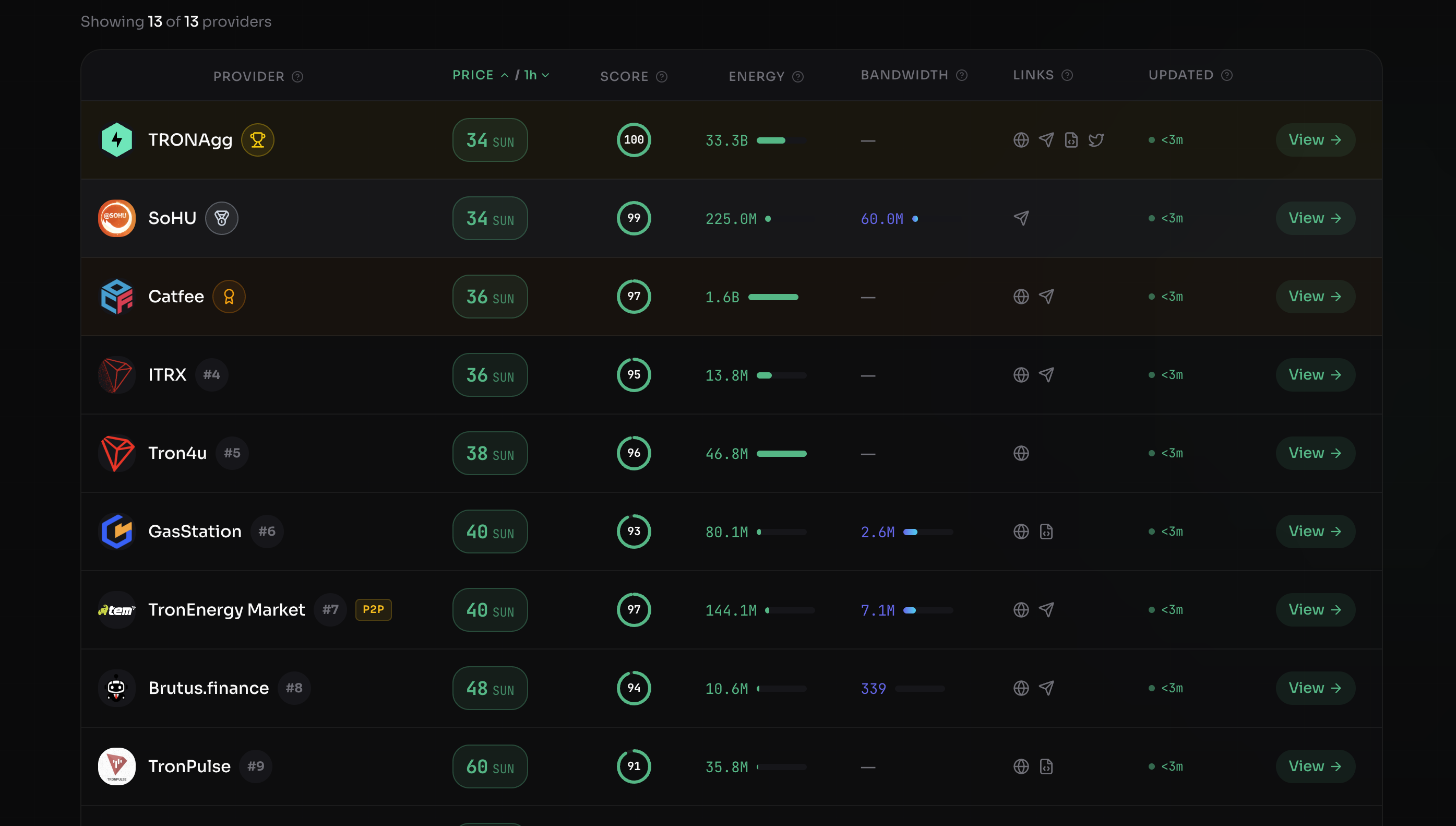Click TronPulse 60 SUN price pill
The height and width of the screenshot is (826, 1456).
(x=490, y=766)
